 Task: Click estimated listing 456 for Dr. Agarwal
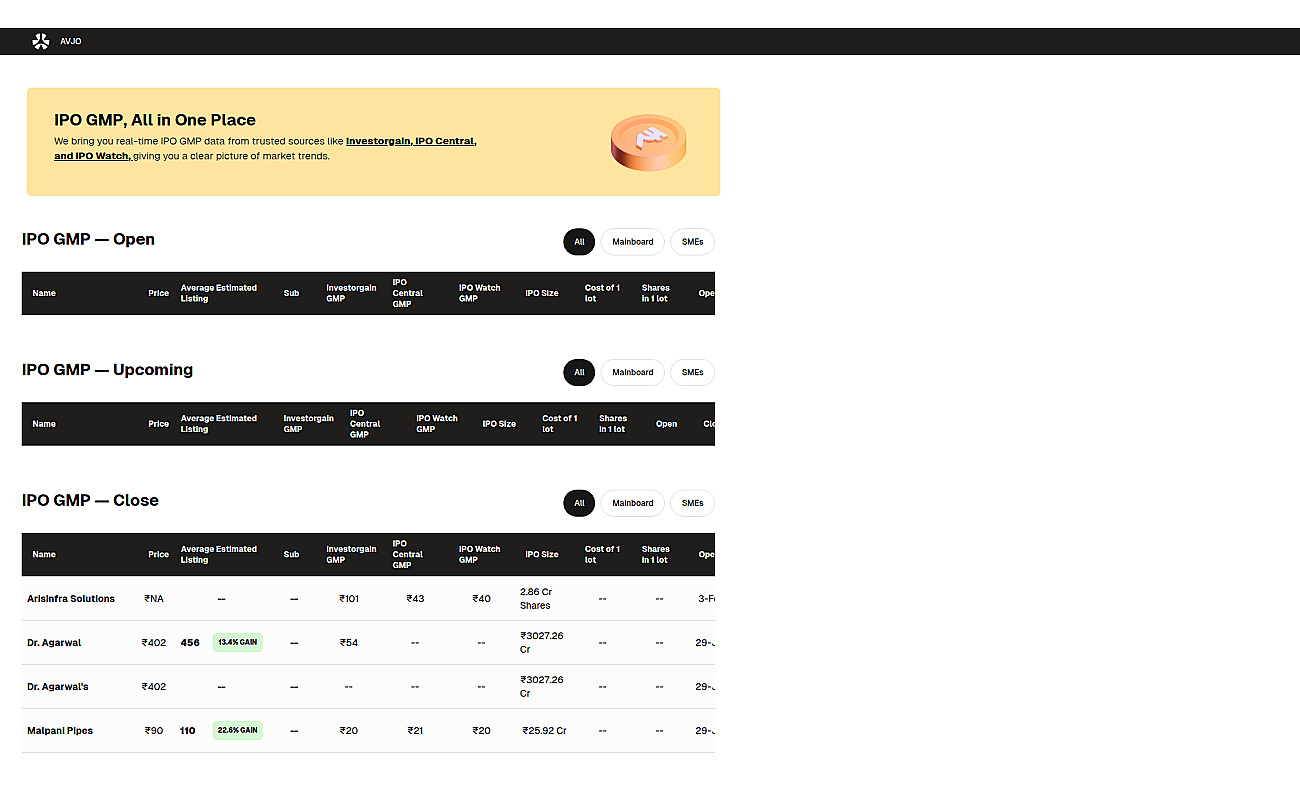coord(190,643)
